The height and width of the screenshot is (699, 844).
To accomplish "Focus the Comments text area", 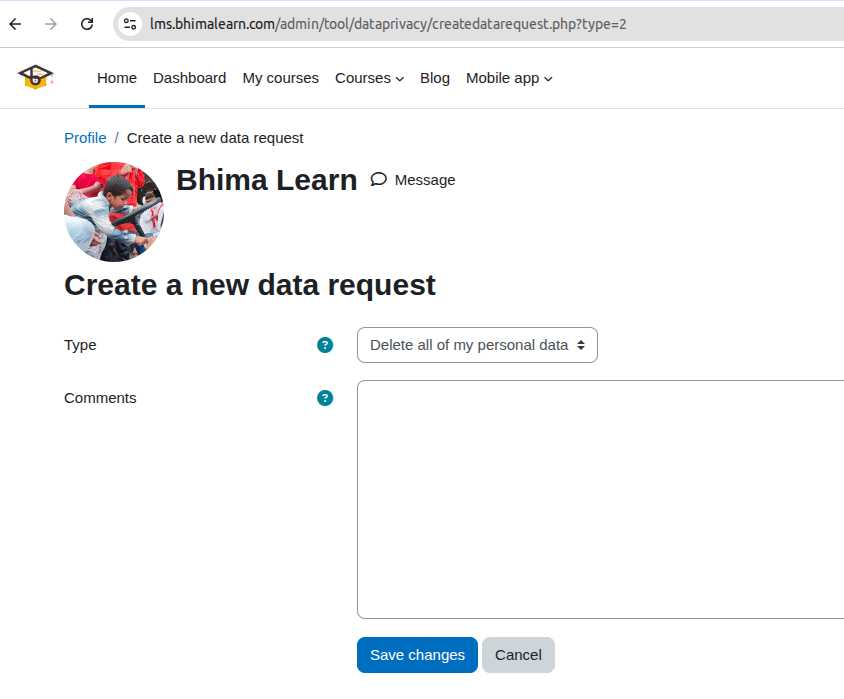I will 600,499.
